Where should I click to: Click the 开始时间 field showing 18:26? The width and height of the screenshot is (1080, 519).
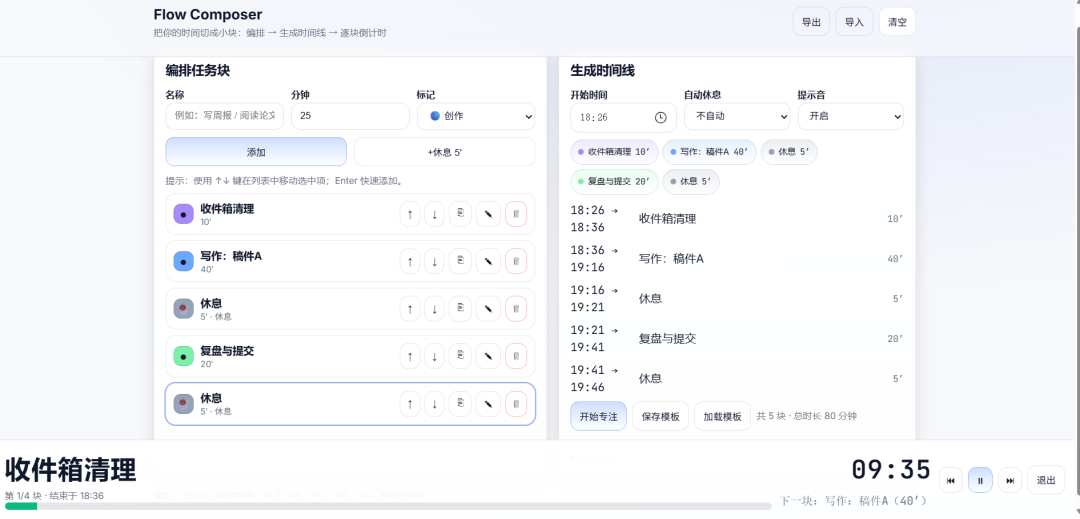(x=623, y=118)
